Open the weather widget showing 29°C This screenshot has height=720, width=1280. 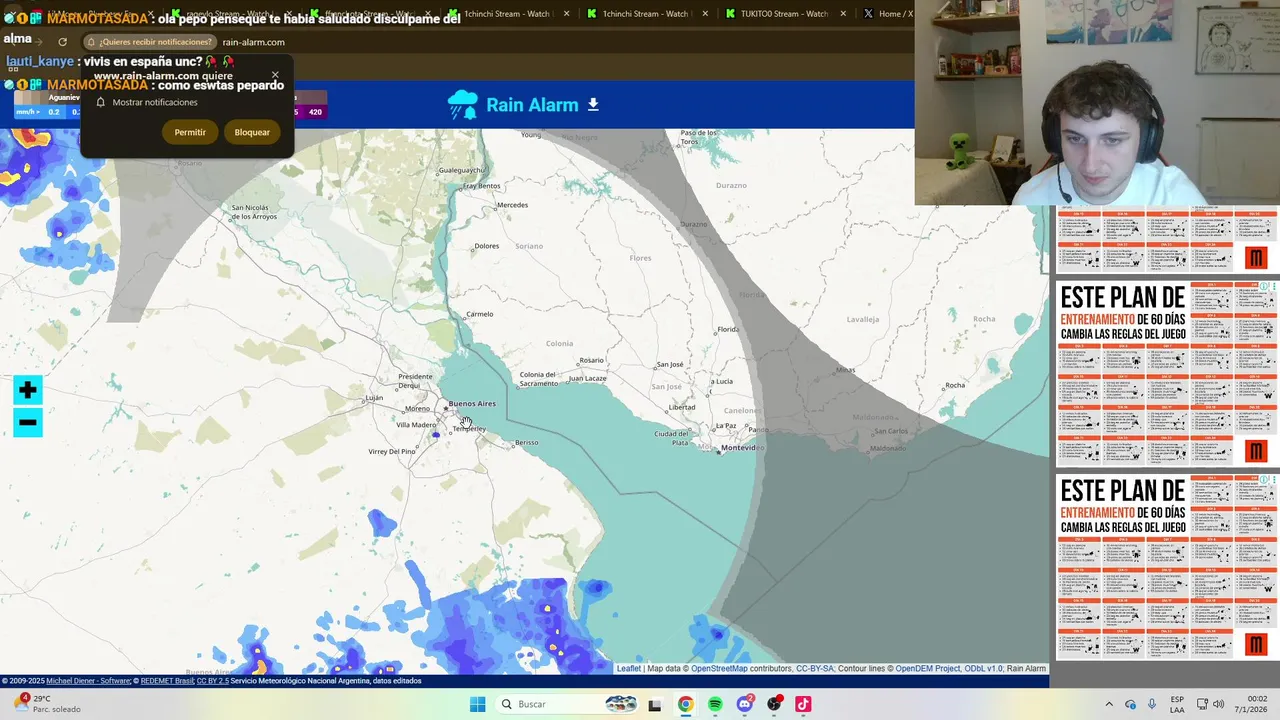[47, 704]
